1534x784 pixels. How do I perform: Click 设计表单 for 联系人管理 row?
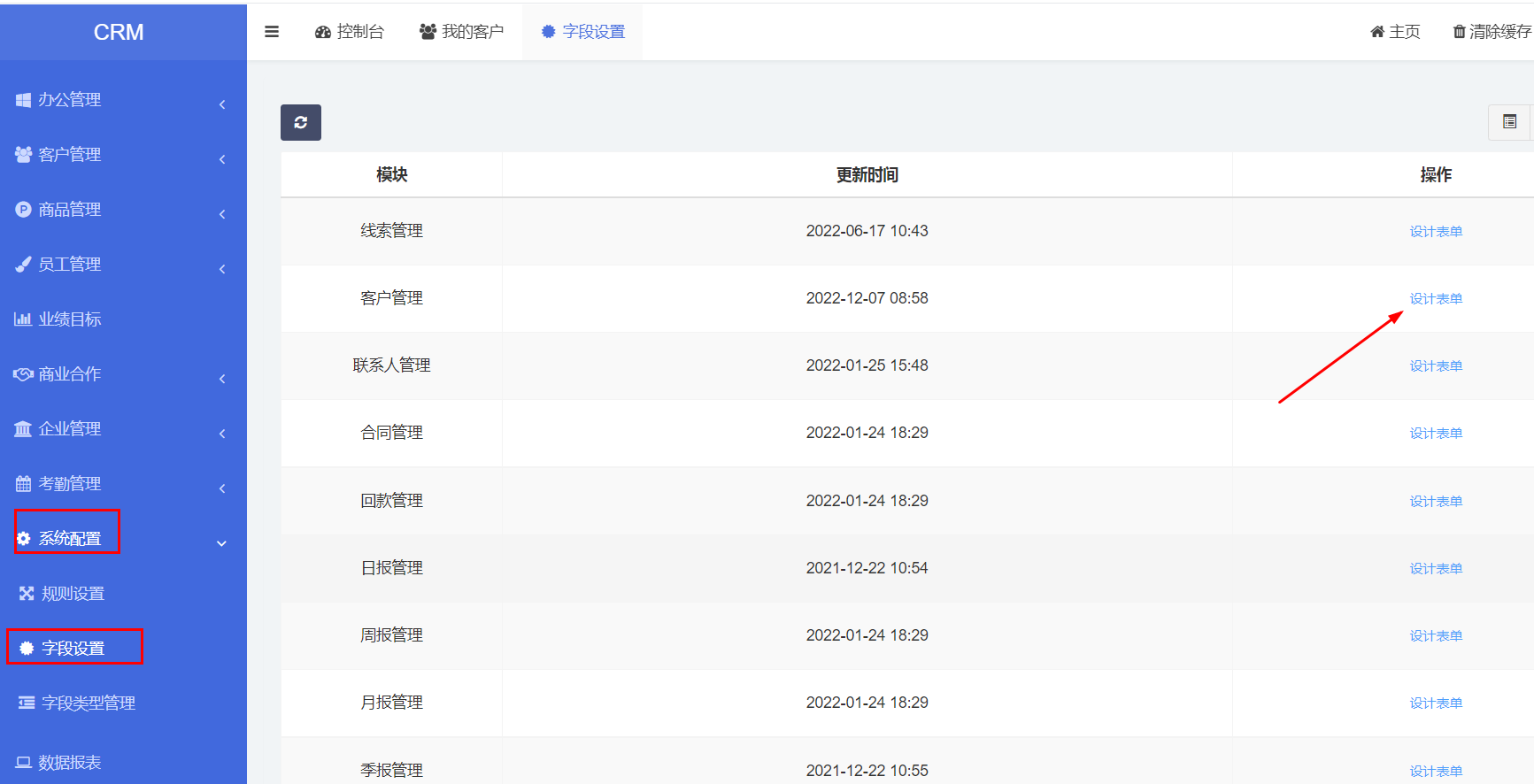[1436, 366]
